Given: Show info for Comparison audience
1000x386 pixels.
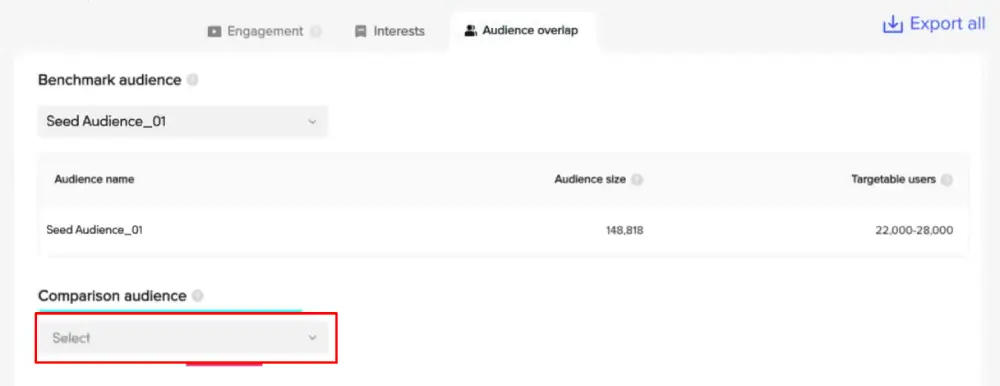Looking at the screenshot, I should click(x=198, y=296).
